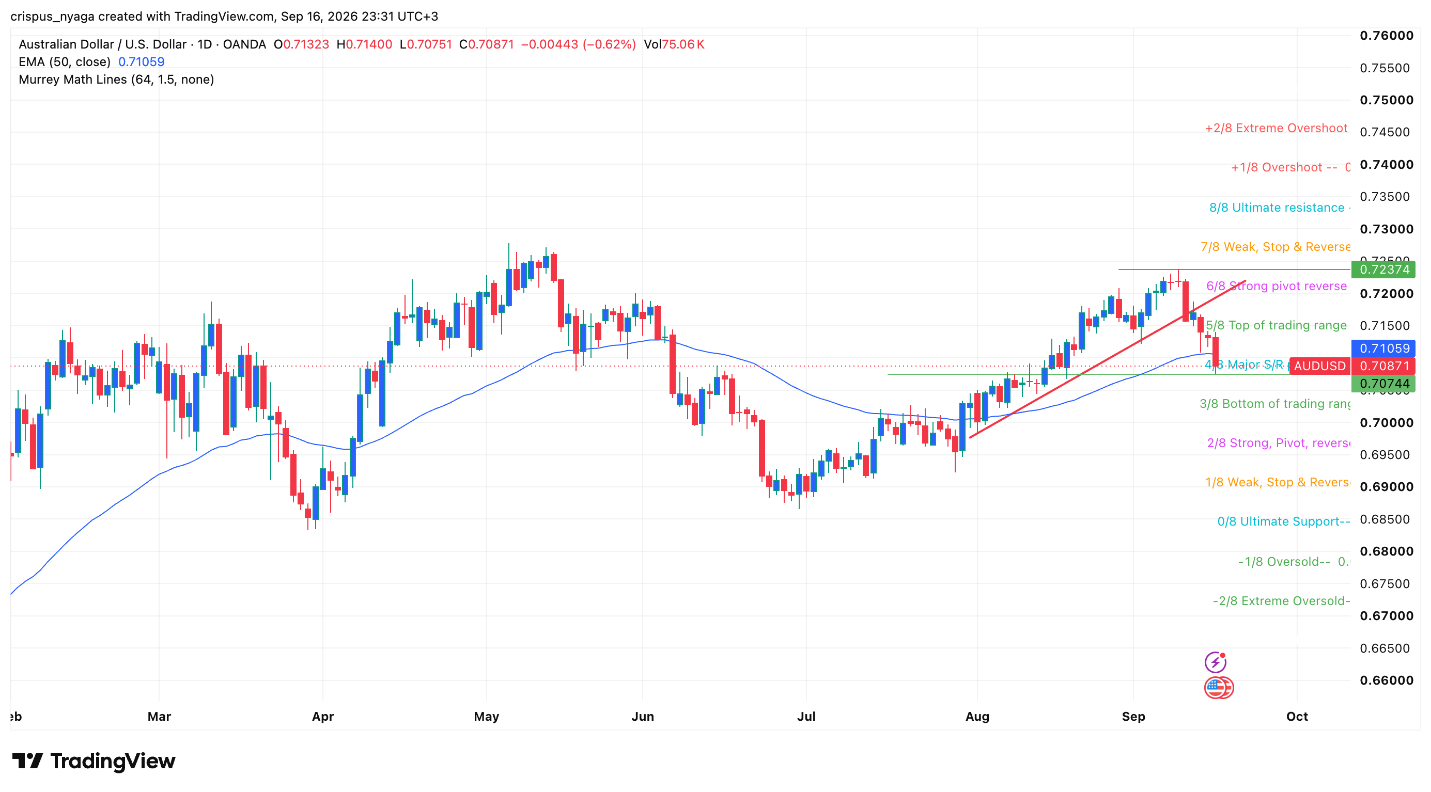
Task: Click the purple lightning bolt news icon
Action: 1216,662
